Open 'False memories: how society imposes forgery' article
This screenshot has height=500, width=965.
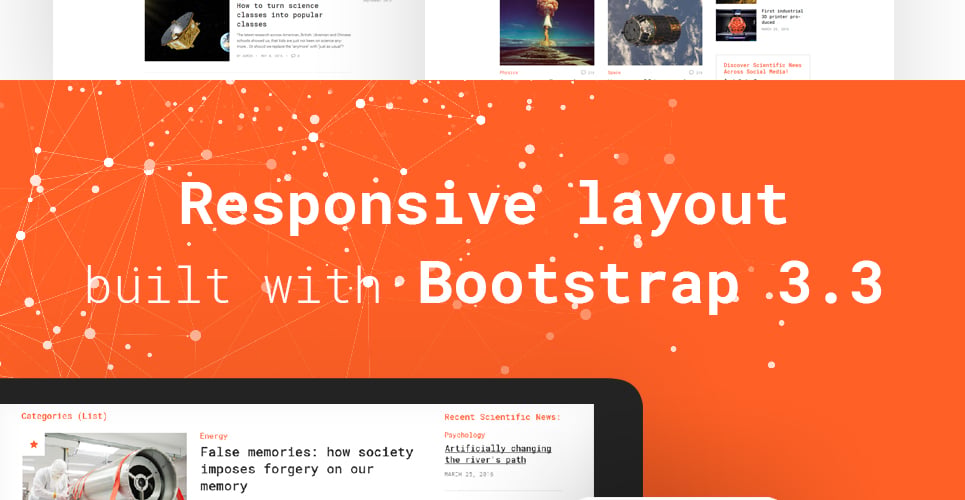pyautogui.click(x=306, y=469)
